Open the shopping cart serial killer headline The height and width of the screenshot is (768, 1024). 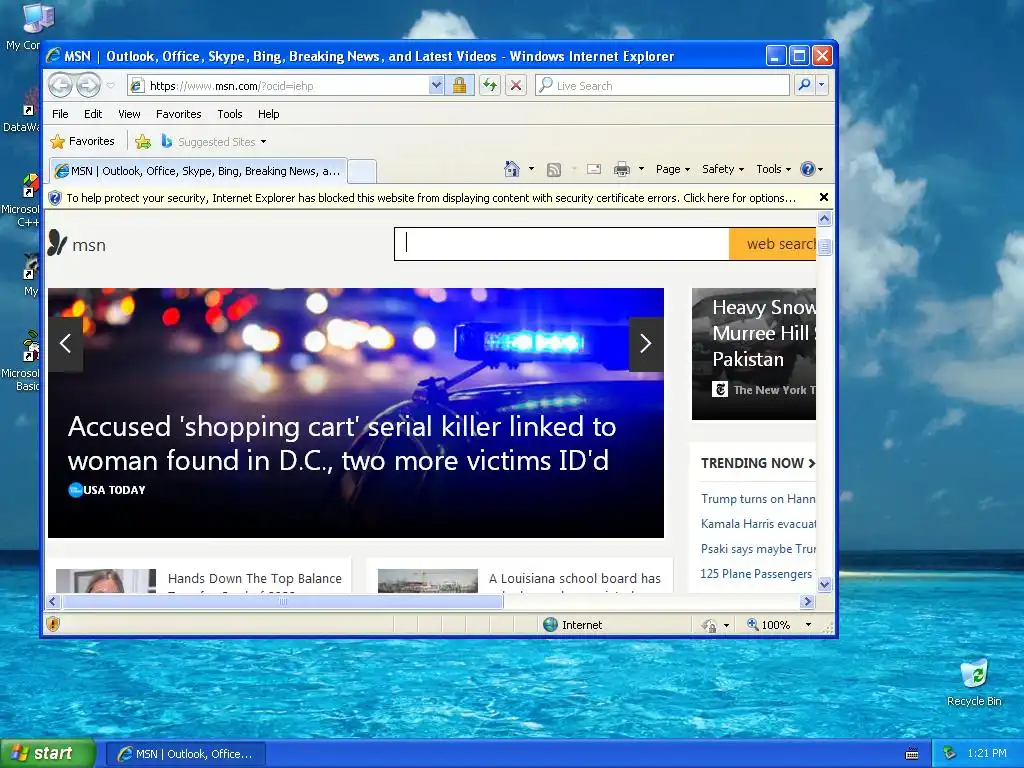pyautogui.click(x=342, y=443)
